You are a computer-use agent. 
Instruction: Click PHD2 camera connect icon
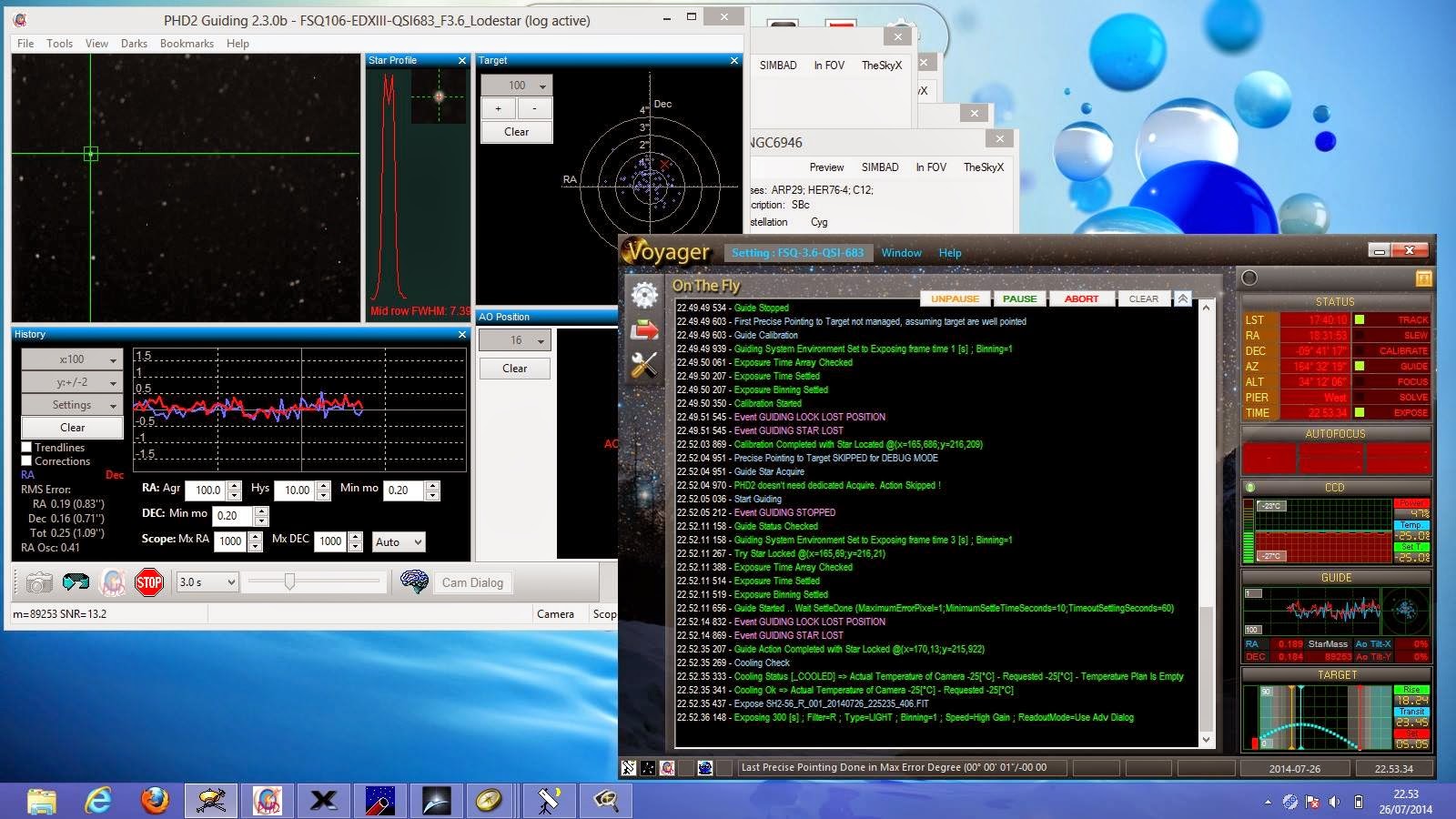pos(39,582)
